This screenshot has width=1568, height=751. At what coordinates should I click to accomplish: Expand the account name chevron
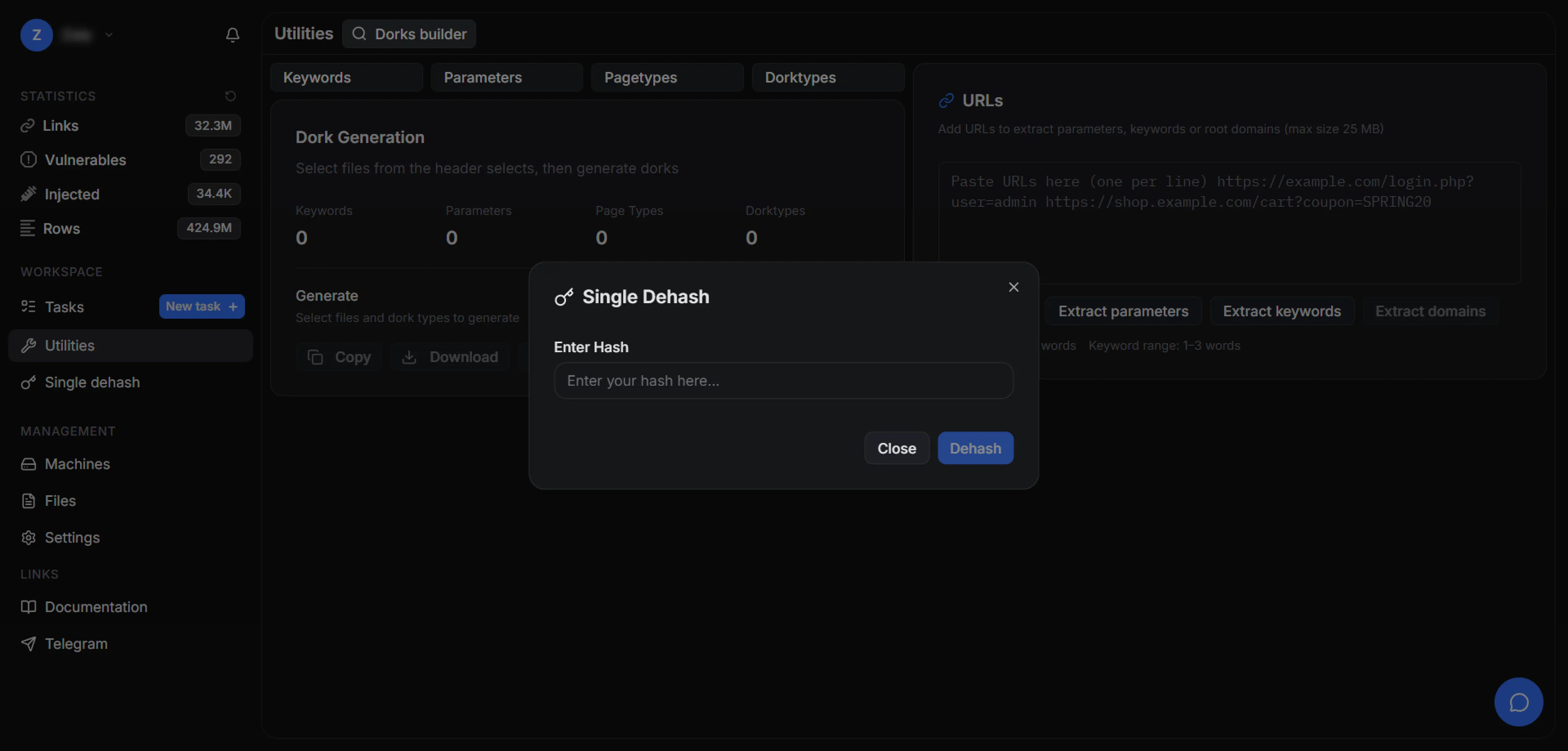point(109,35)
